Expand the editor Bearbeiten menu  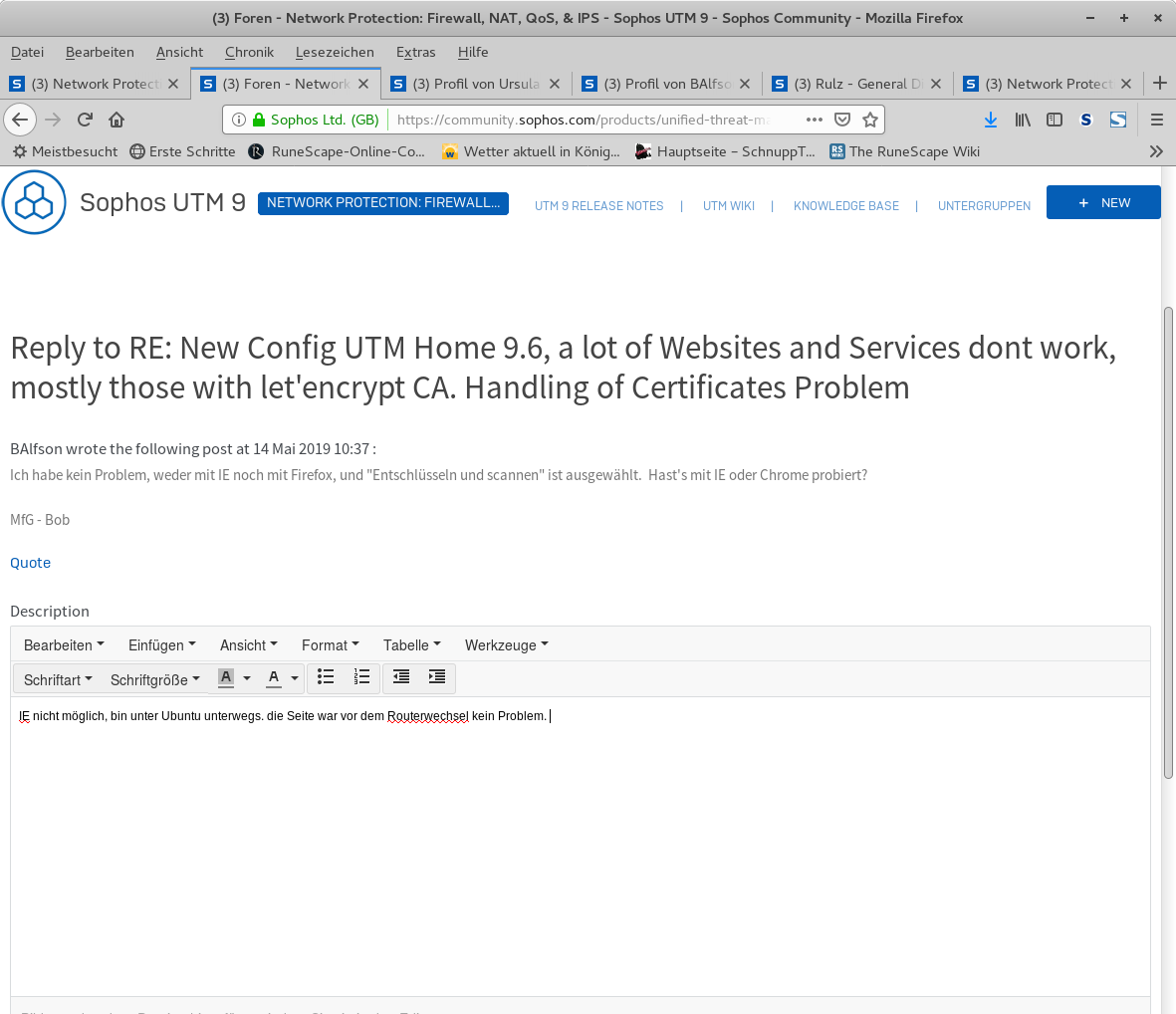tap(64, 645)
